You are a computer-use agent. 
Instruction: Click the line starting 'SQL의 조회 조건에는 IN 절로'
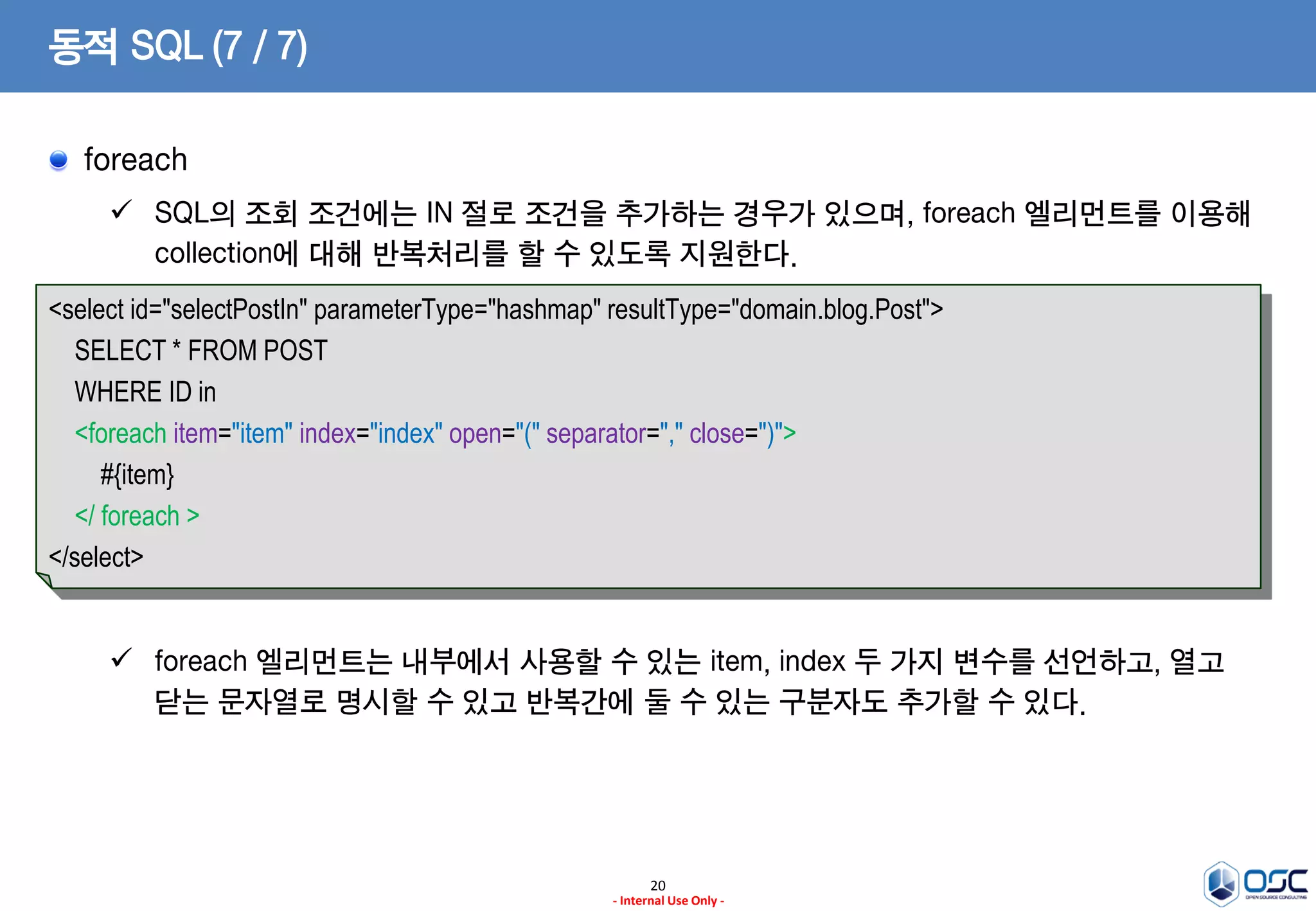point(702,213)
